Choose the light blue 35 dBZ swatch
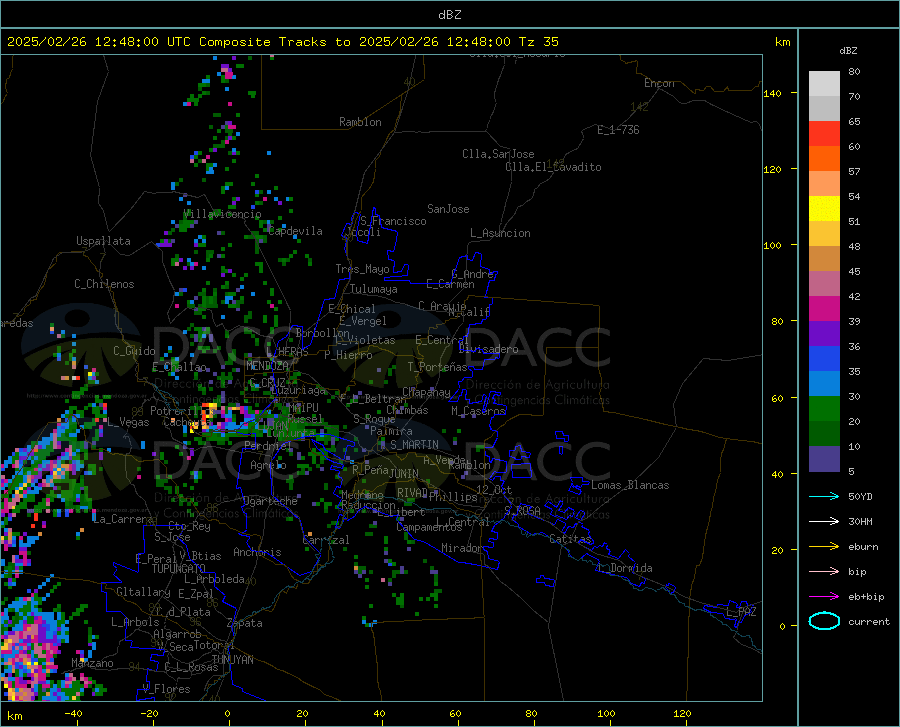Viewport: 900px width, 727px height. pyautogui.click(x=824, y=383)
